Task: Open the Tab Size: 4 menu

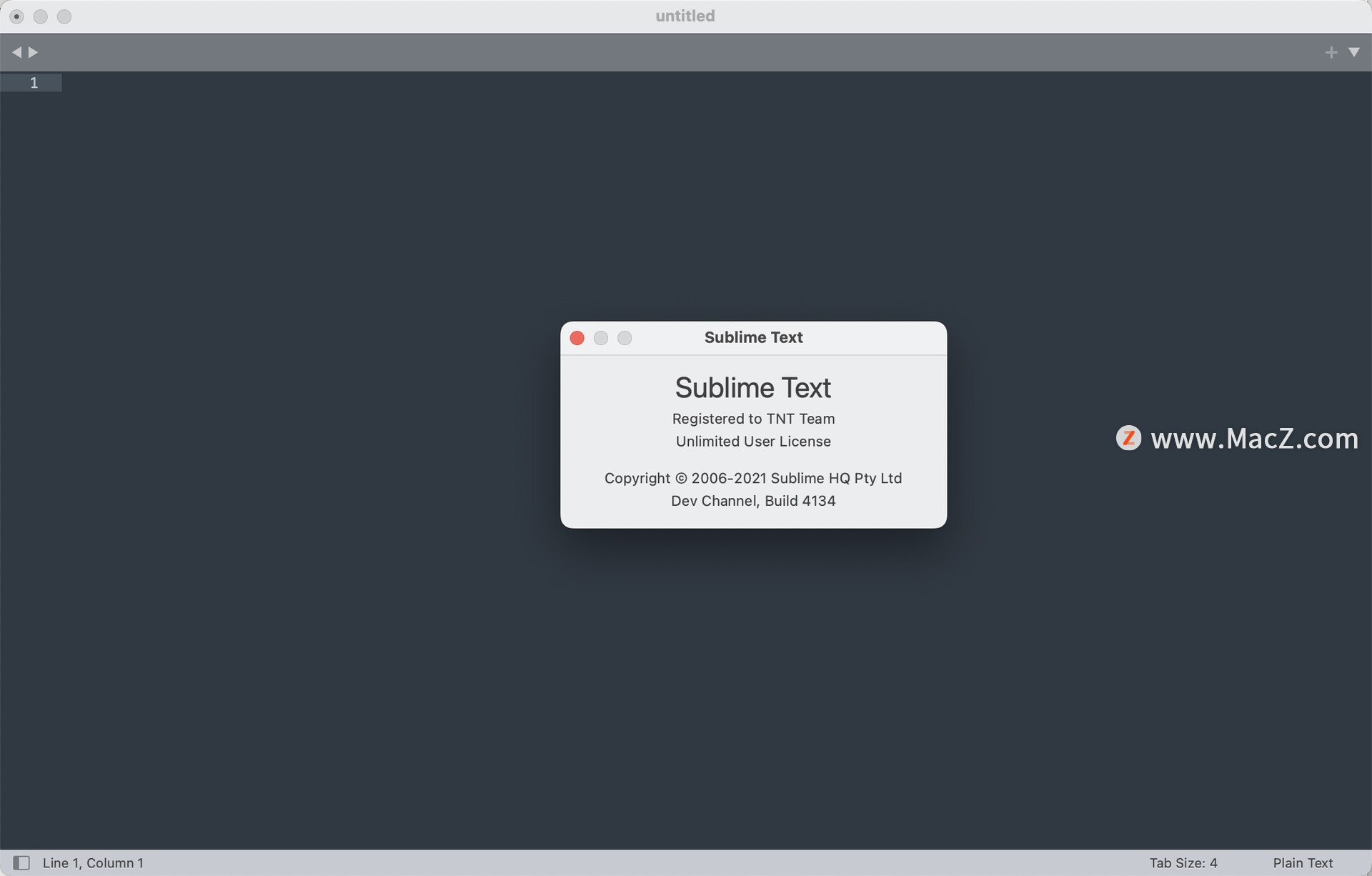Action: pos(1183,862)
